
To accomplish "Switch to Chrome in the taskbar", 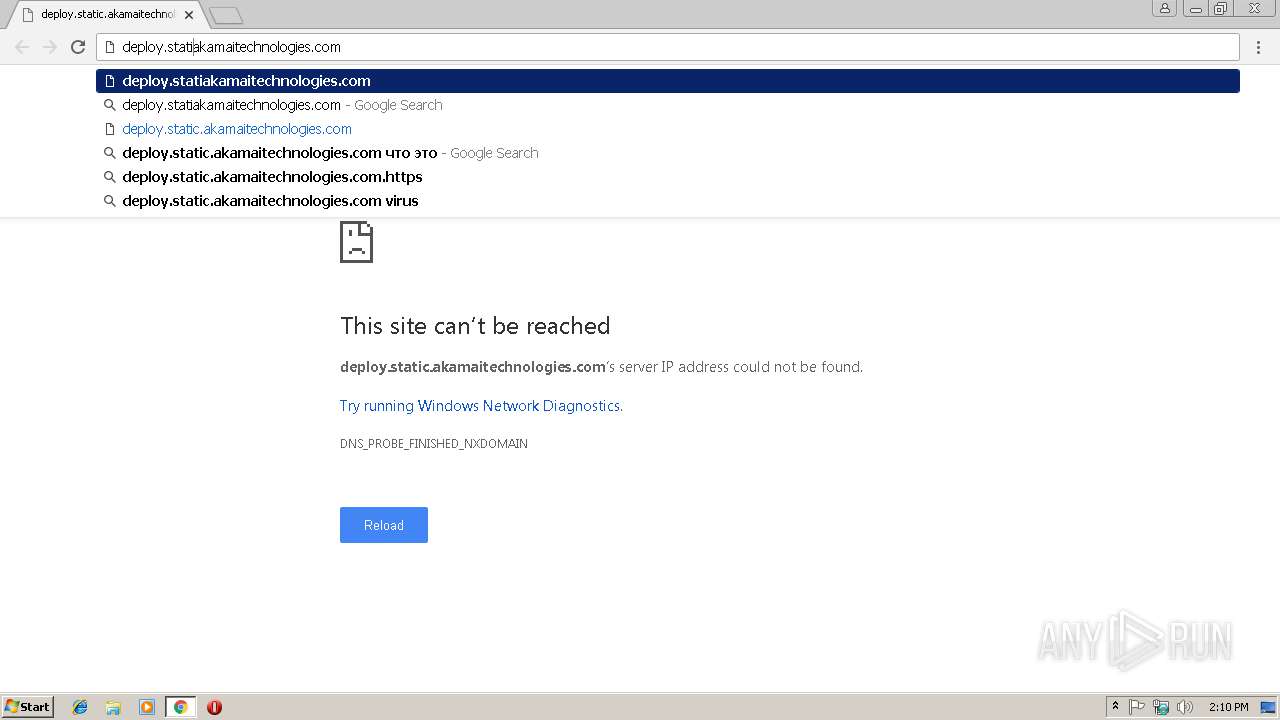I will [180, 707].
